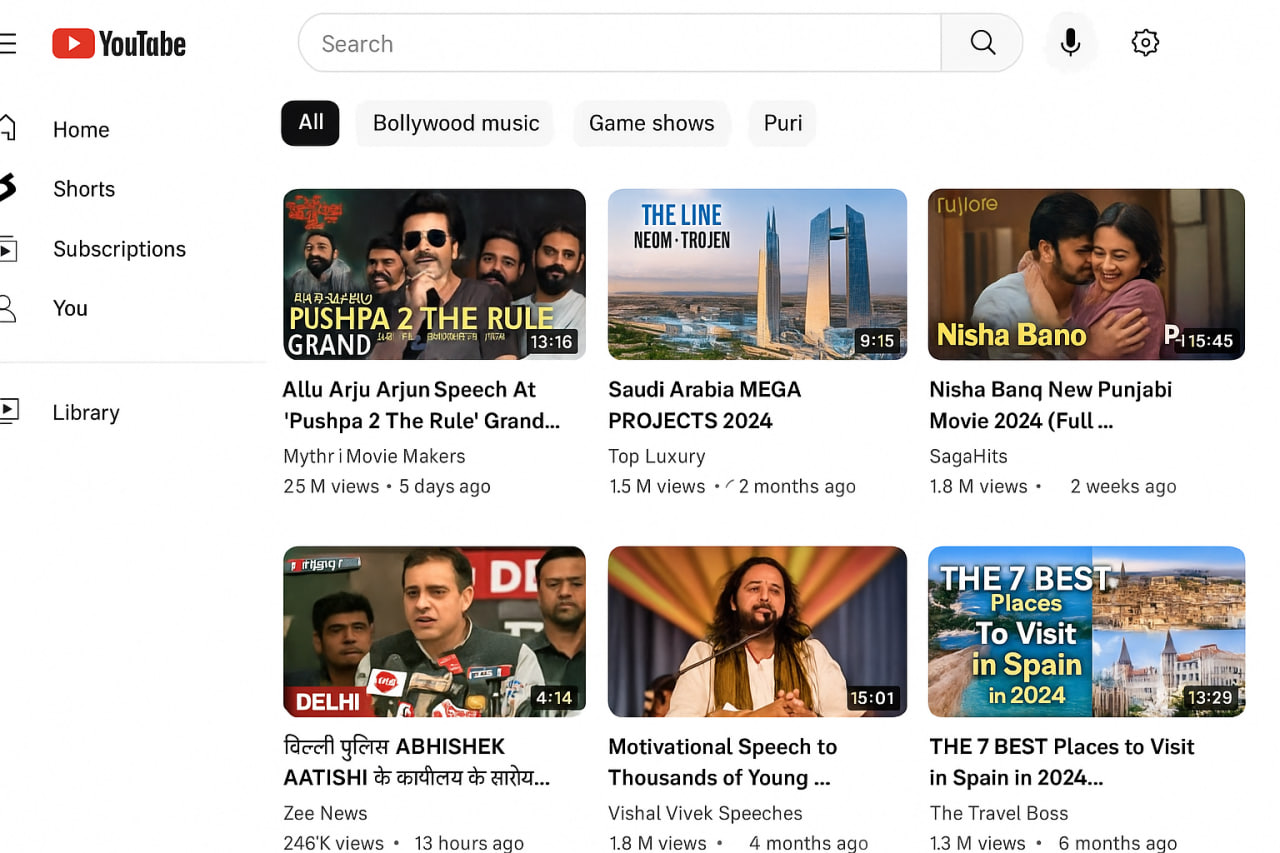Open the Delhi press conference thumbnail
1280x853 pixels.
tap(434, 631)
